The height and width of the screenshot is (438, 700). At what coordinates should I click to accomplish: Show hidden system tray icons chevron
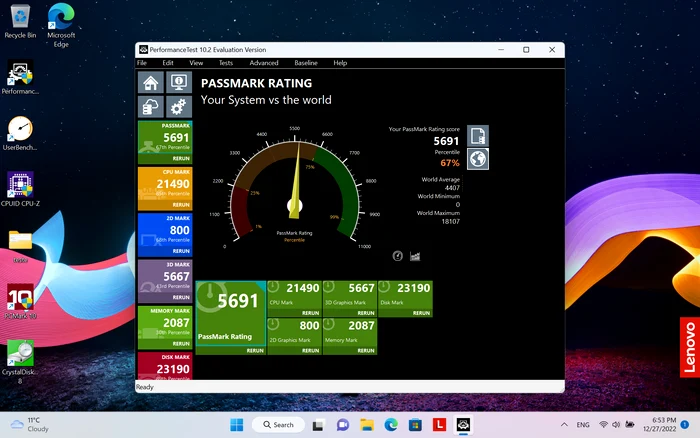564,425
